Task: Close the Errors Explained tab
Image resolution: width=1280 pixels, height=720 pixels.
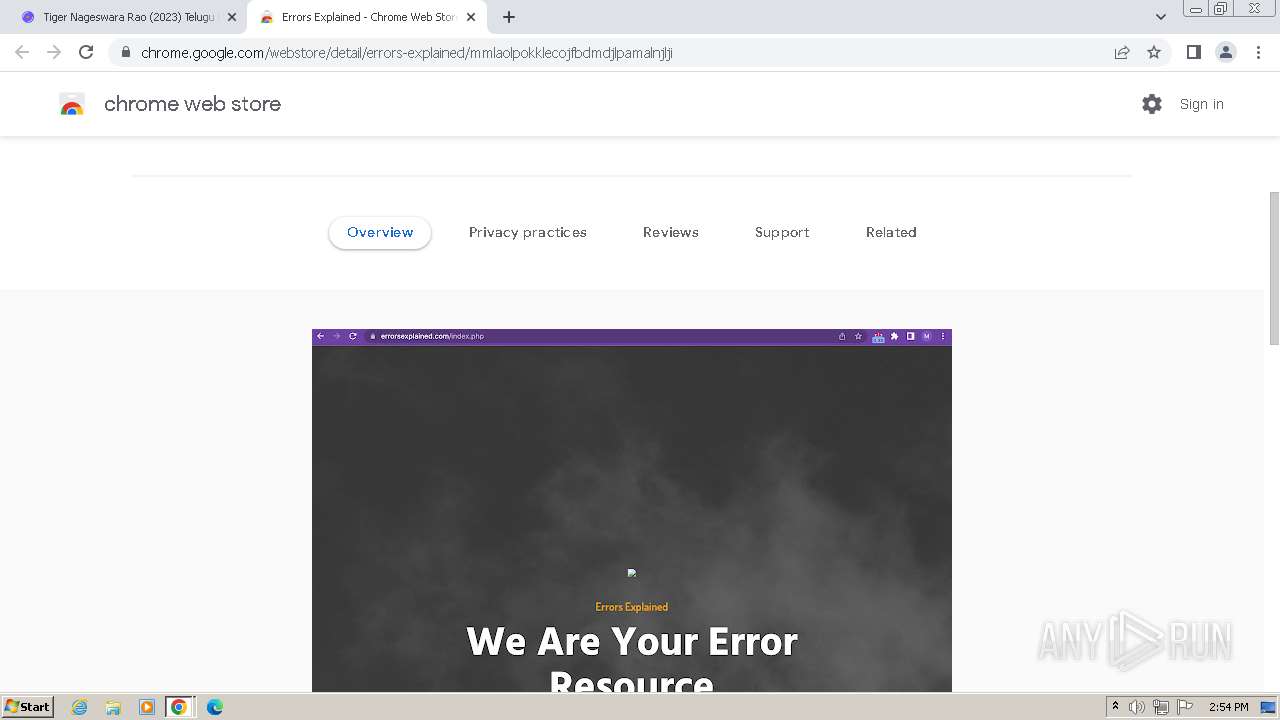Action: click(471, 17)
